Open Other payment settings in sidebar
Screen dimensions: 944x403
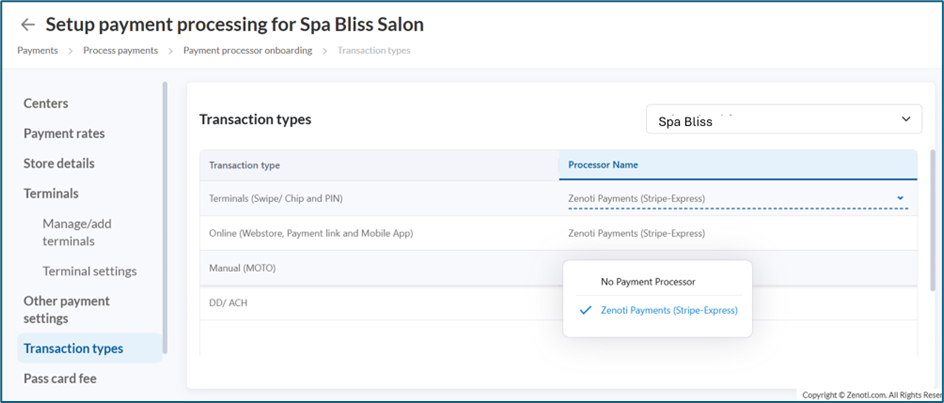point(66,310)
